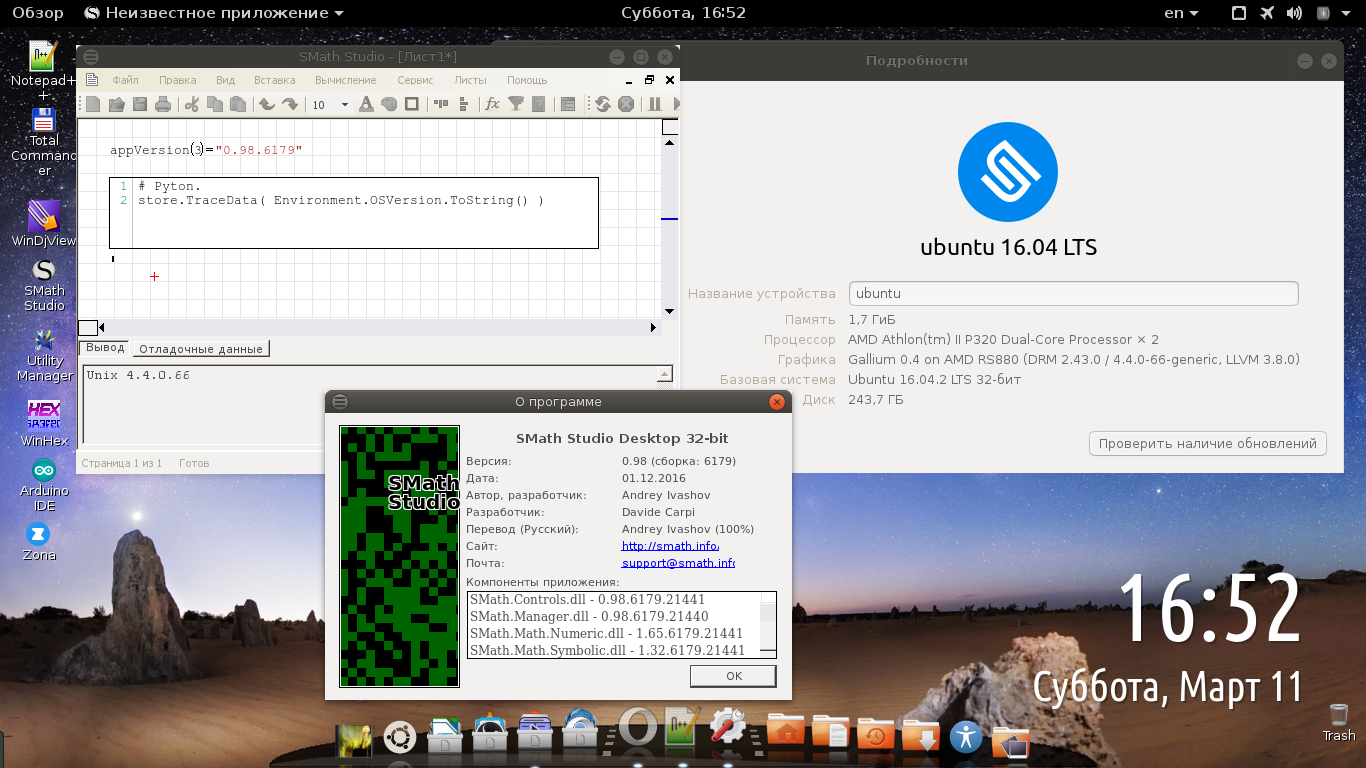Image resolution: width=1366 pixels, height=768 pixels.
Task: Click the Undo arrow icon
Action: [267, 104]
